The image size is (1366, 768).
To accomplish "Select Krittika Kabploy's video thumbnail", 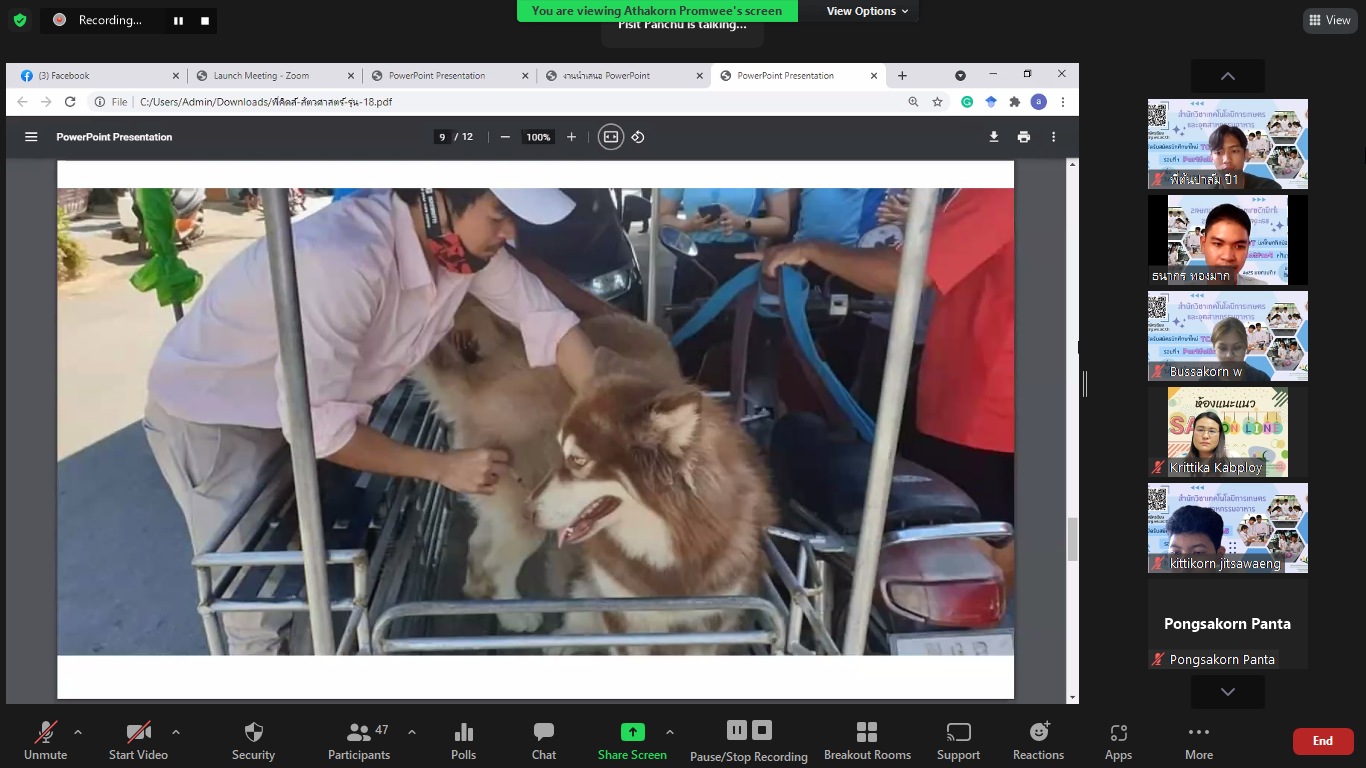I will pyautogui.click(x=1227, y=432).
